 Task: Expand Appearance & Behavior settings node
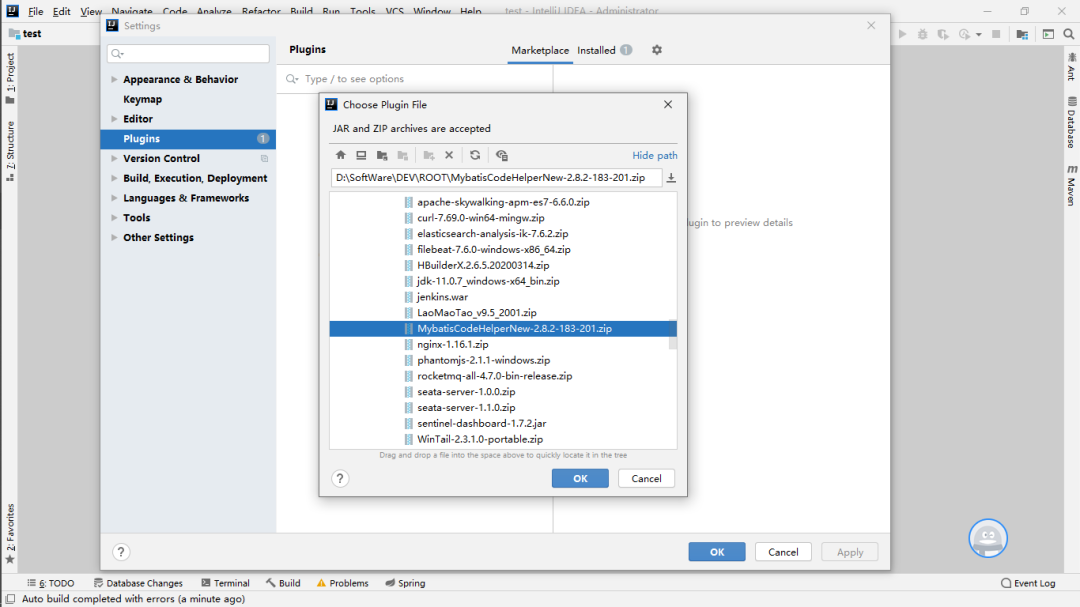[114, 80]
